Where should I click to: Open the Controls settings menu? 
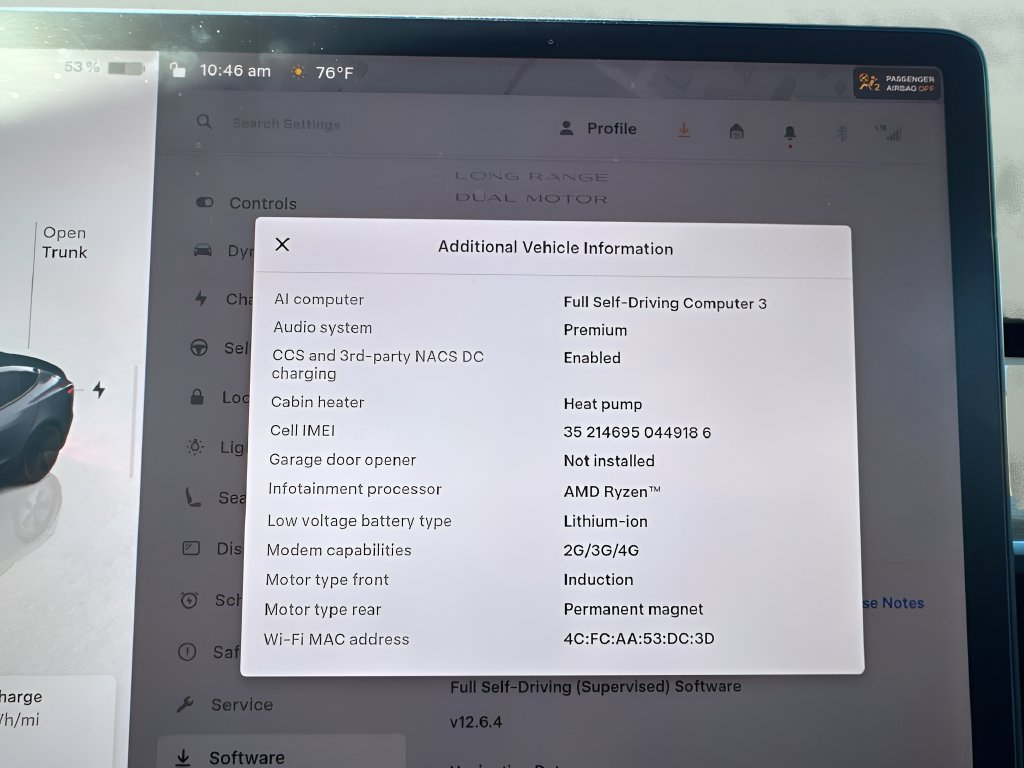(246, 203)
